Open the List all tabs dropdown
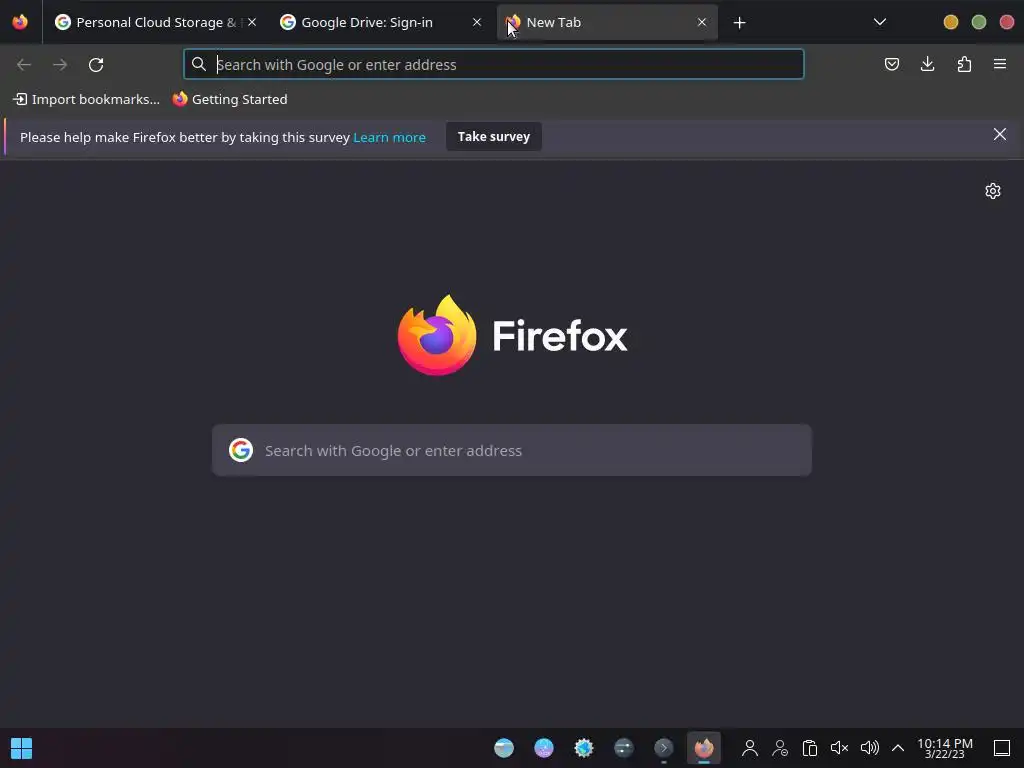 click(x=880, y=22)
